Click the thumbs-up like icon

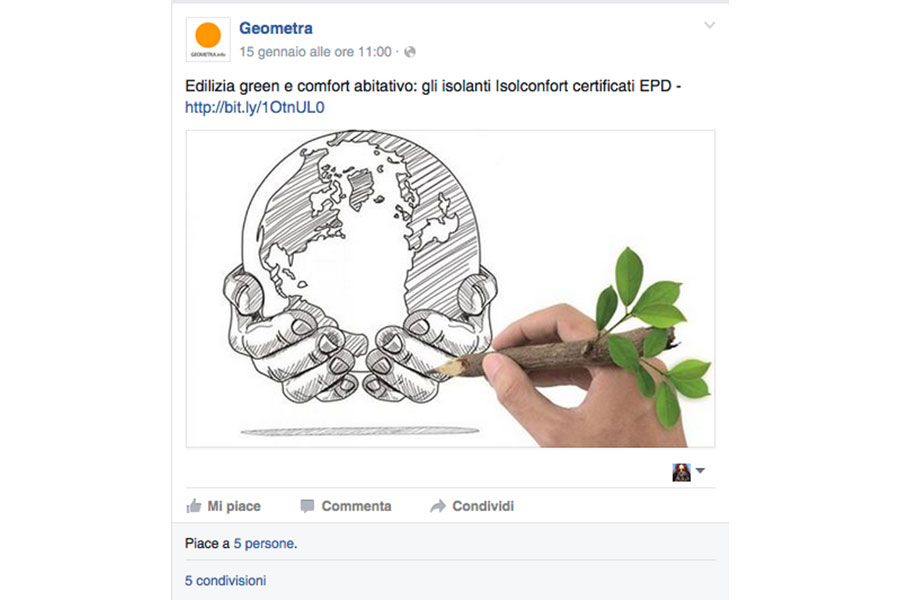point(194,506)
